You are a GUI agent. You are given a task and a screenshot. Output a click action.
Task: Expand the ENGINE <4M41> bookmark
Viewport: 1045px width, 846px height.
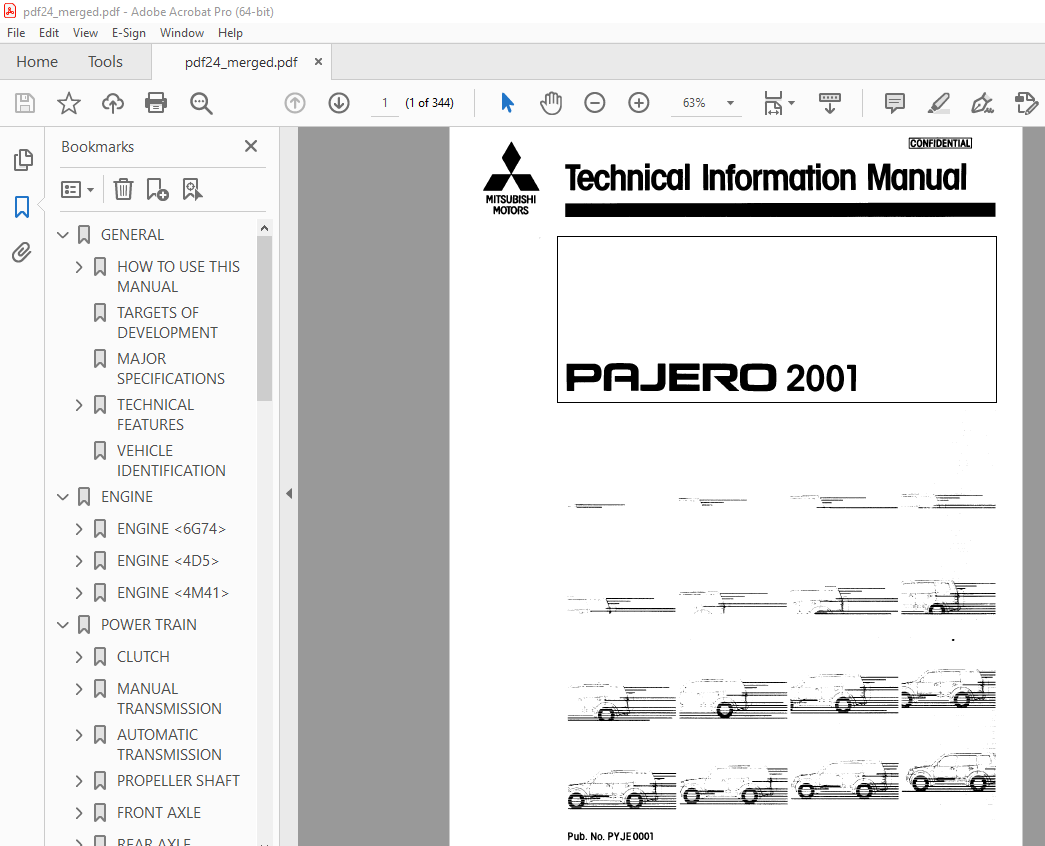79,593
